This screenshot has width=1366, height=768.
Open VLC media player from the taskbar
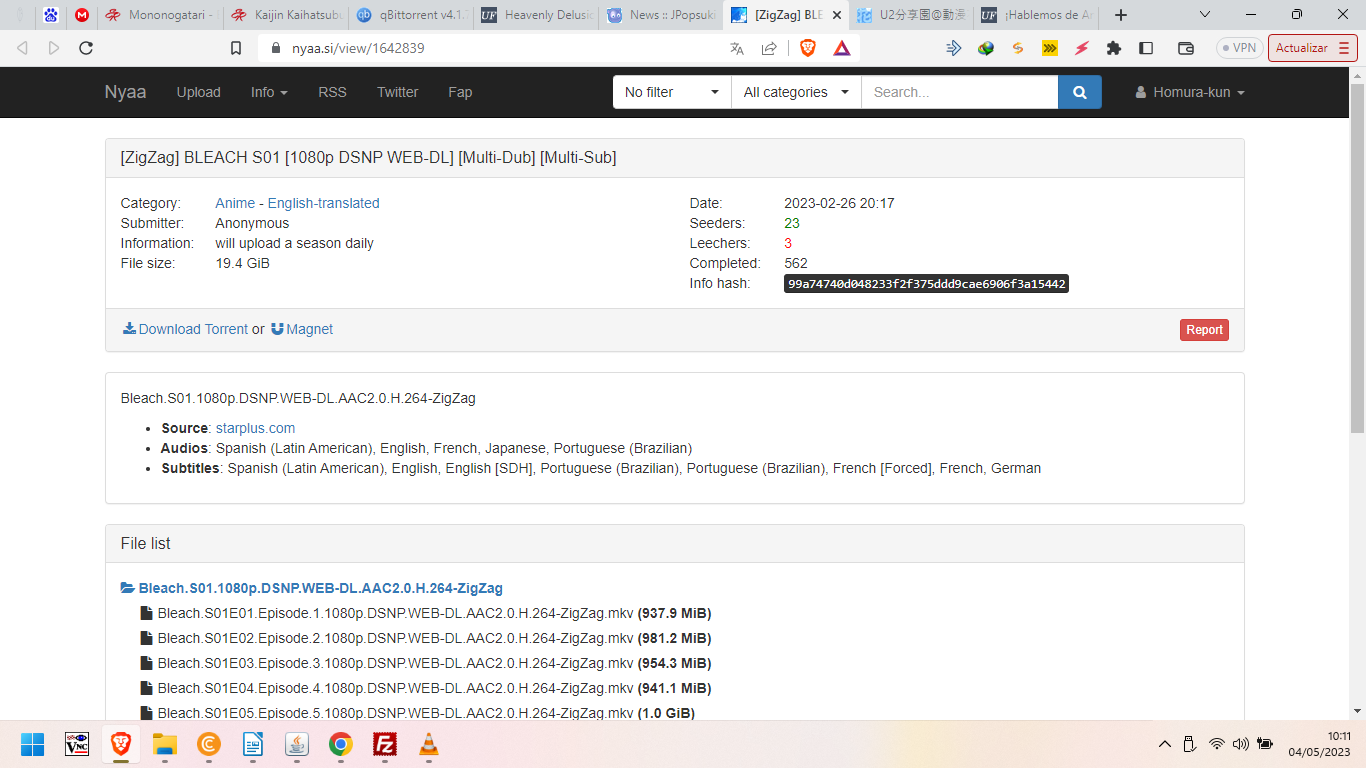click(429, 744)
